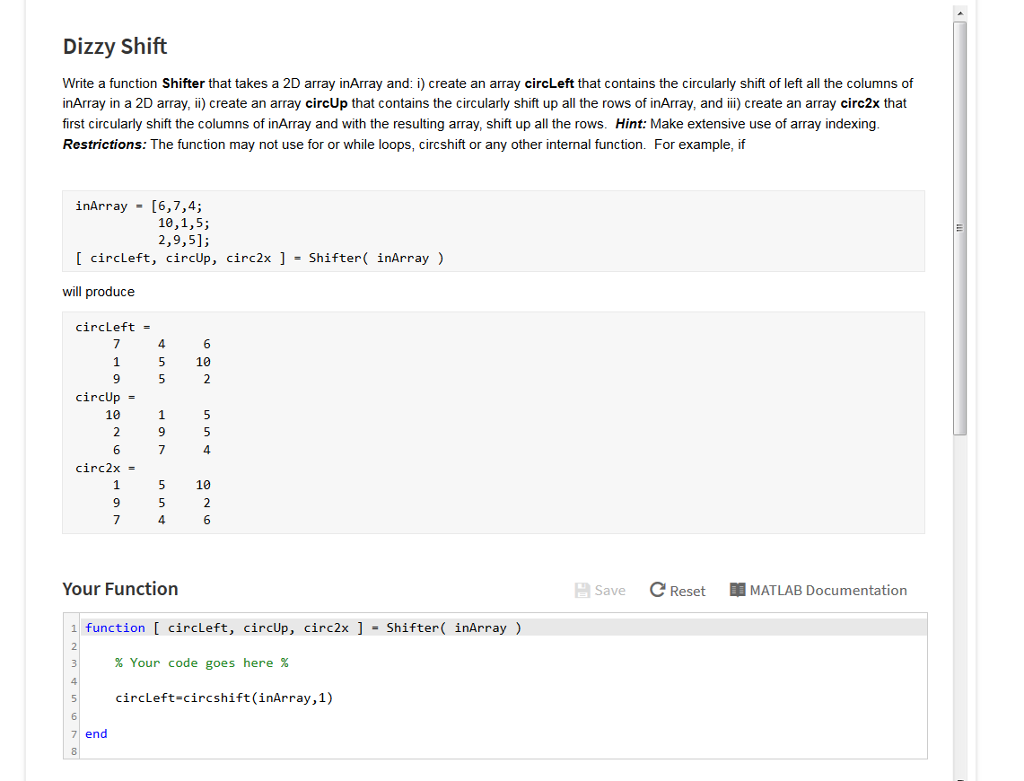Viewport: 1024px width, 781px height.
Task: Click line number 5 in the editor
Action: pos(73,697)
